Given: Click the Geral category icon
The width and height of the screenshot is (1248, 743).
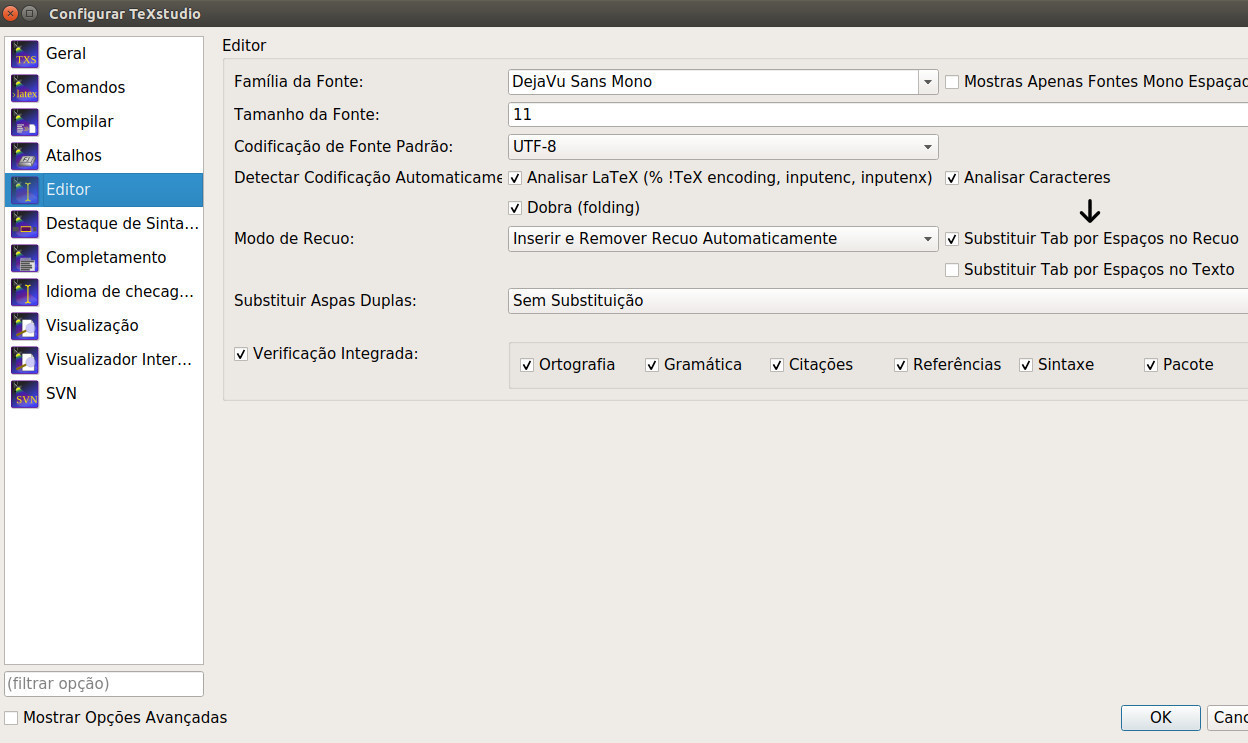Looking at the screenshot, I should 25,54.
